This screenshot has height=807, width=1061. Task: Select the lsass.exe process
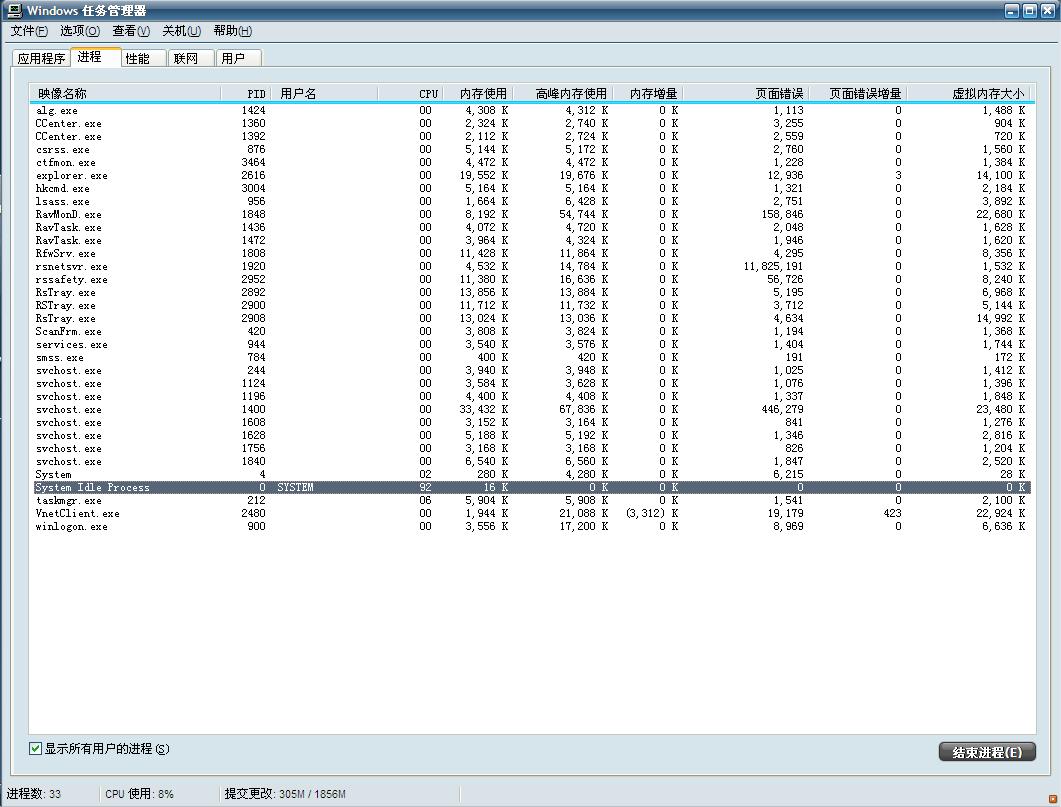[531, 202]
